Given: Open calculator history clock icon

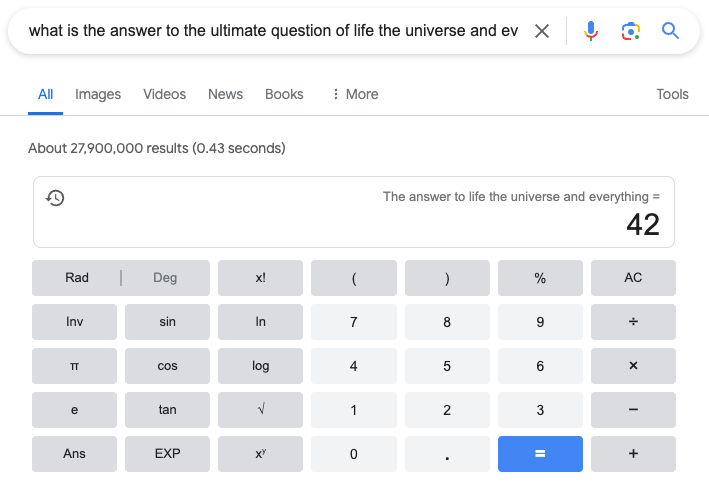Looking at the screenshot, I should (x=56, y=198).
